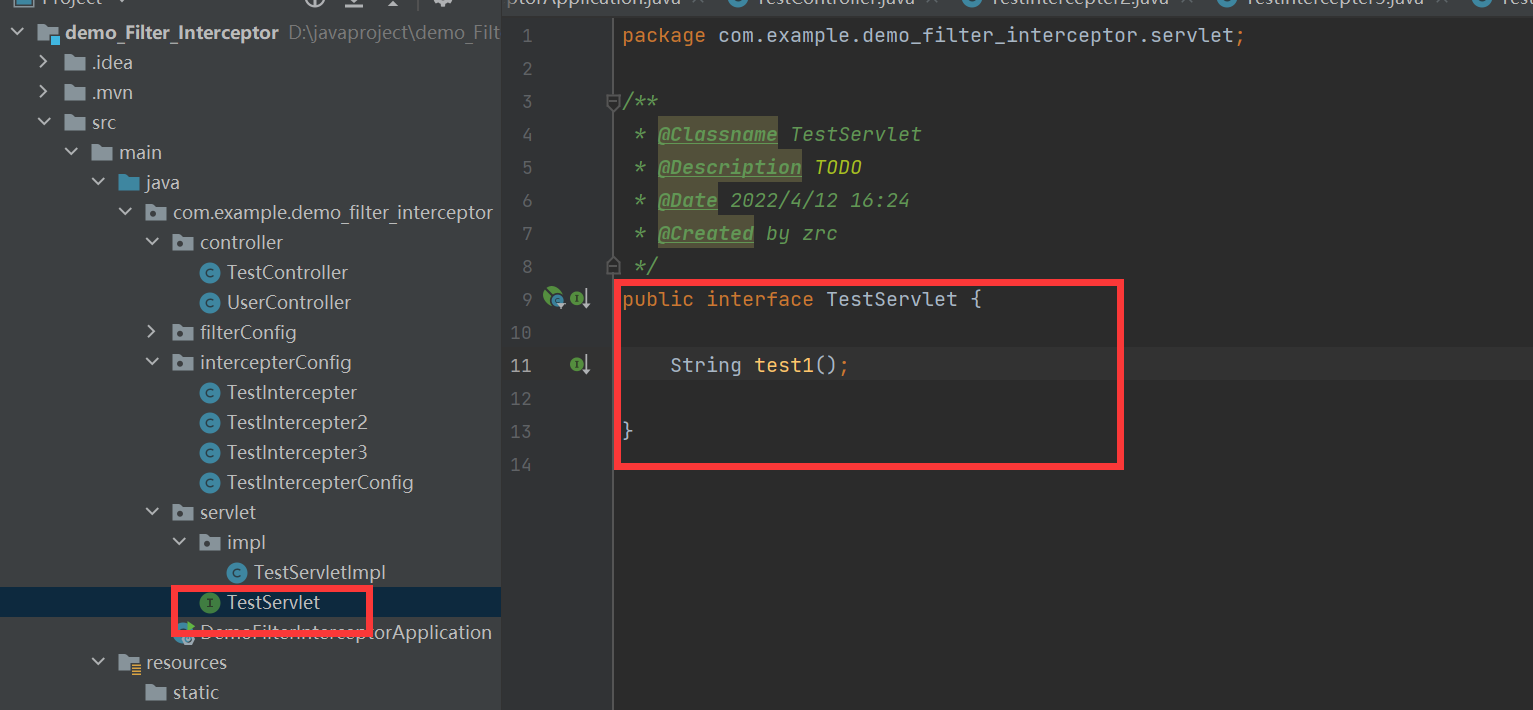This screenshot has width=1533, height=710.
Task: Click the @Description tag in the comment
Action: tap(729, 167)
